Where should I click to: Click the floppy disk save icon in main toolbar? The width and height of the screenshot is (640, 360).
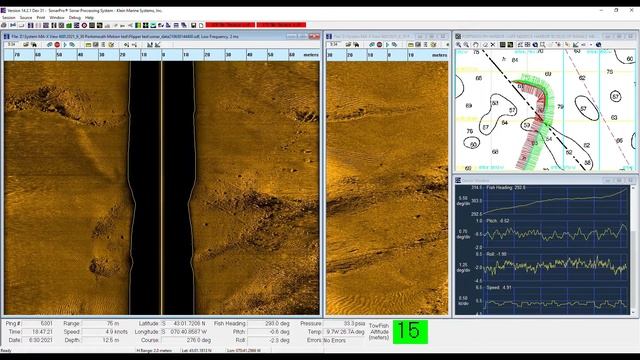pos(193,25)
